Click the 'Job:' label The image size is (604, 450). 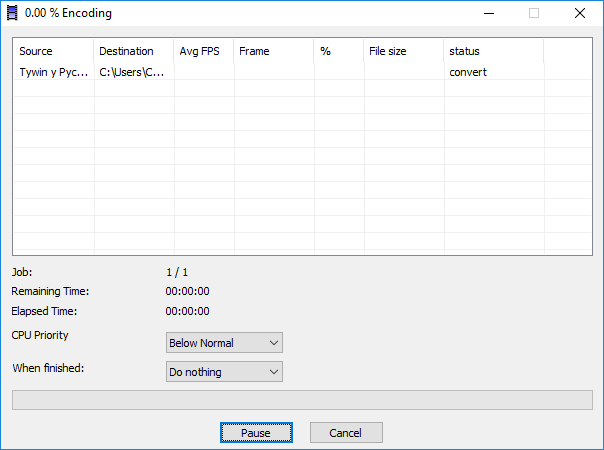click(22, 272)
